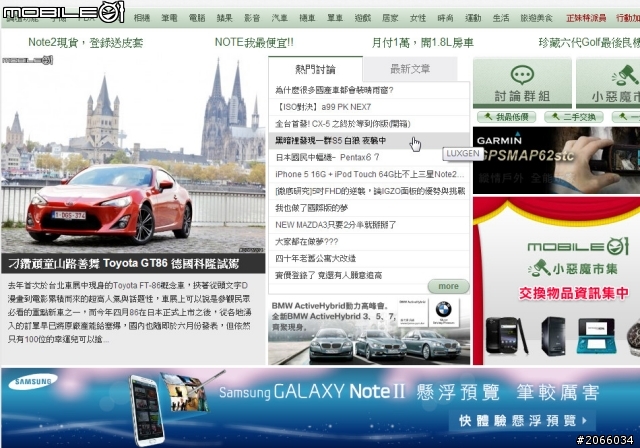Click the 交換物品資訊集中 text in the market banner
This screenshot has height=448, width=640.
(573, 293)
